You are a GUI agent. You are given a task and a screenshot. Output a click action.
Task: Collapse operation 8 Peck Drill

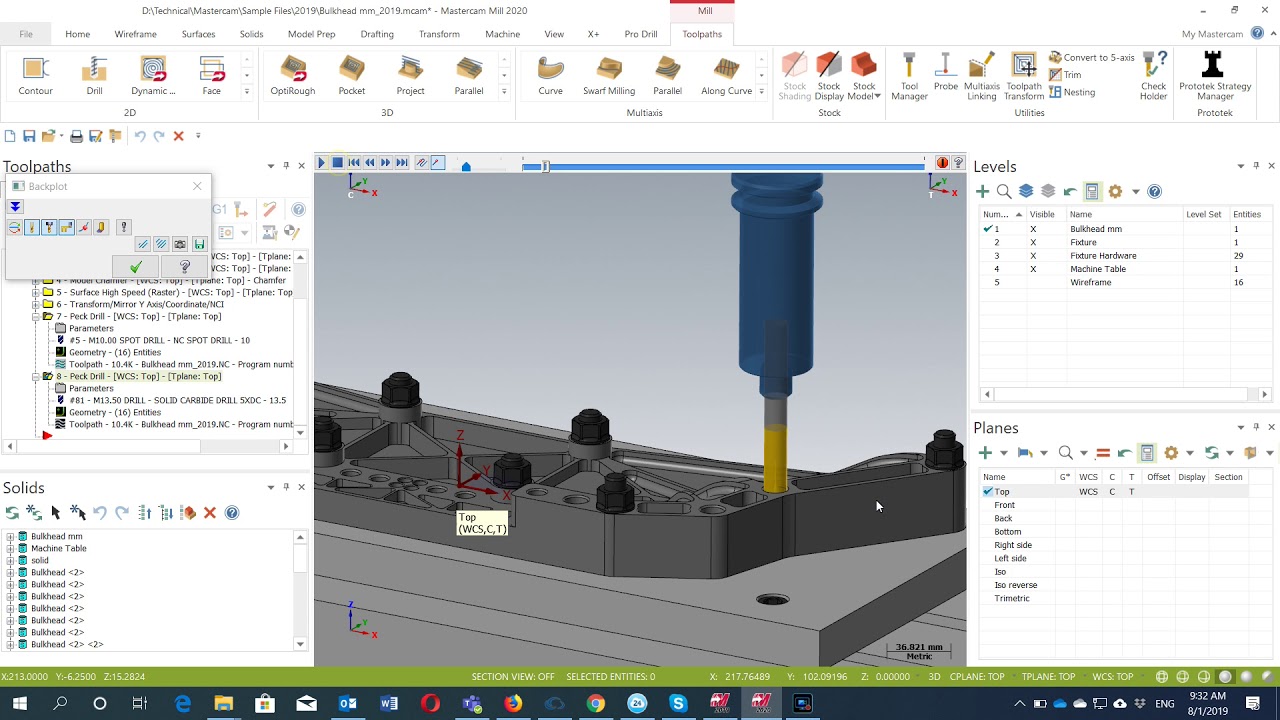36,376
